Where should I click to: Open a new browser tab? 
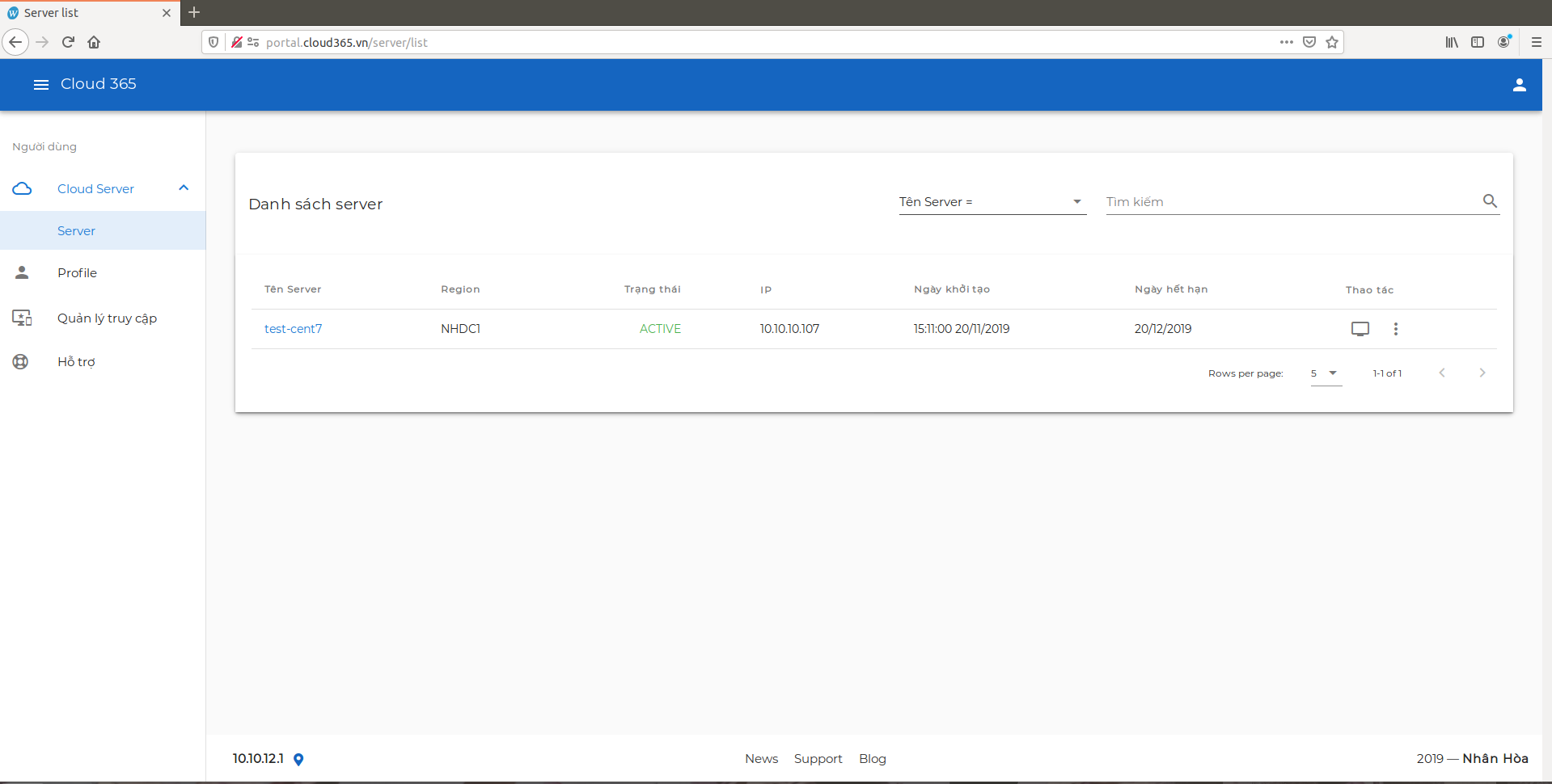click(194, 12)
